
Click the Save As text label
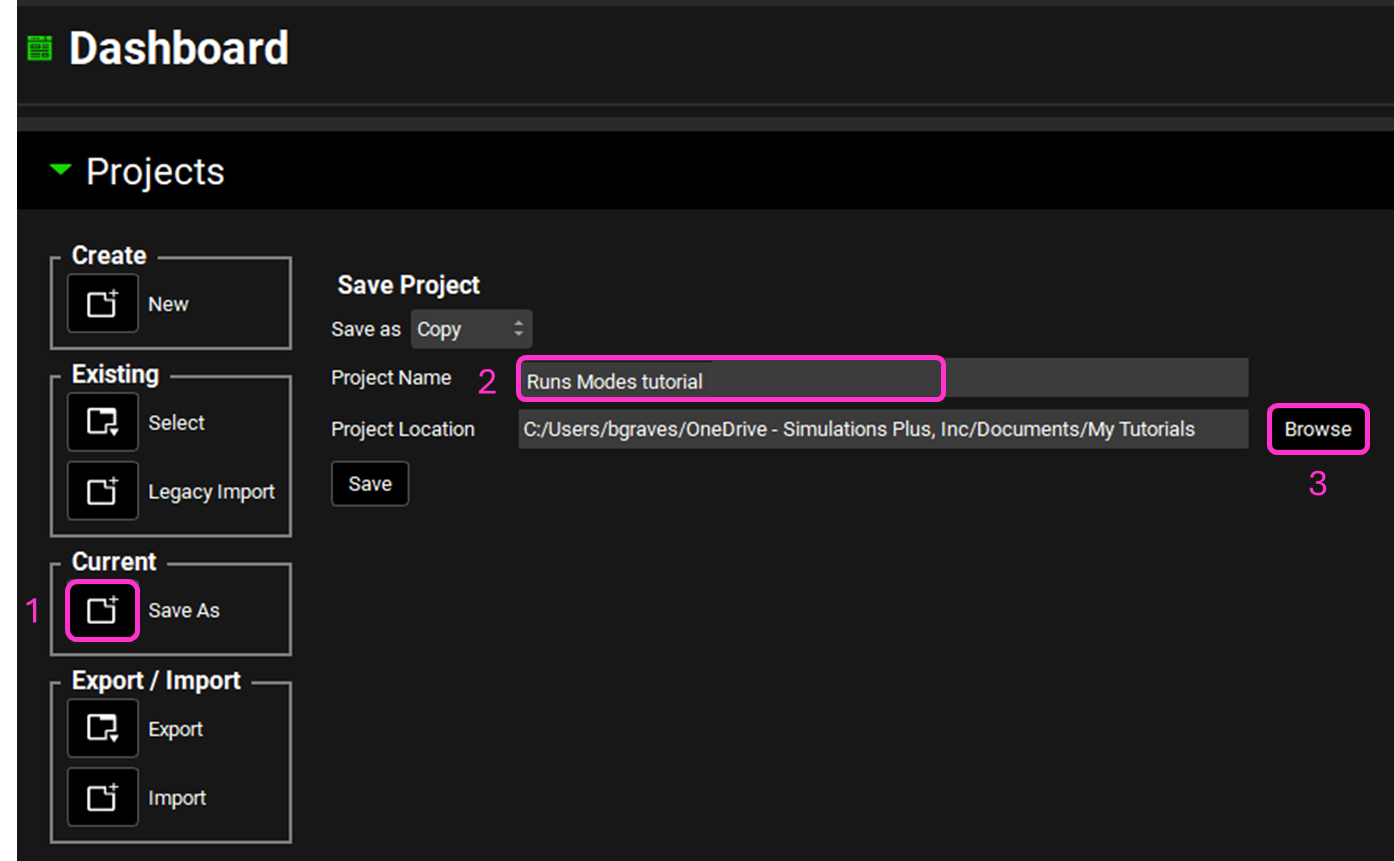pos(184,610)
